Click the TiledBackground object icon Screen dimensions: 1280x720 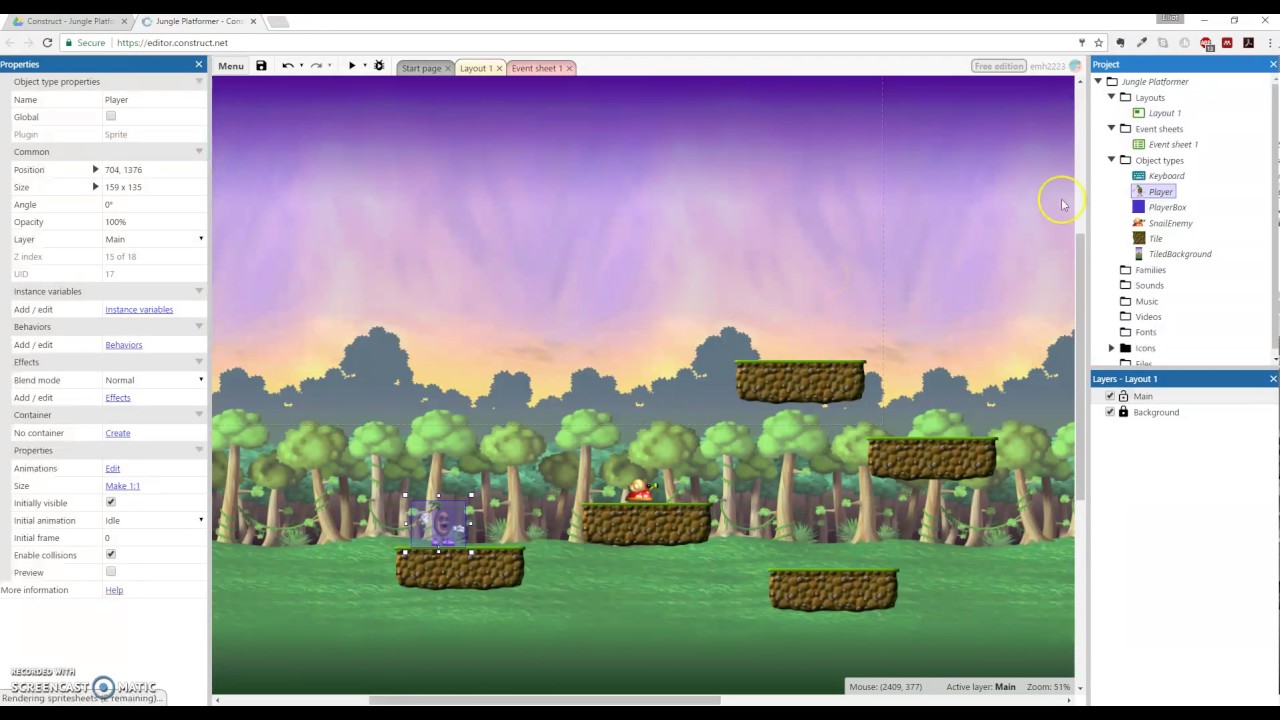1138,254
